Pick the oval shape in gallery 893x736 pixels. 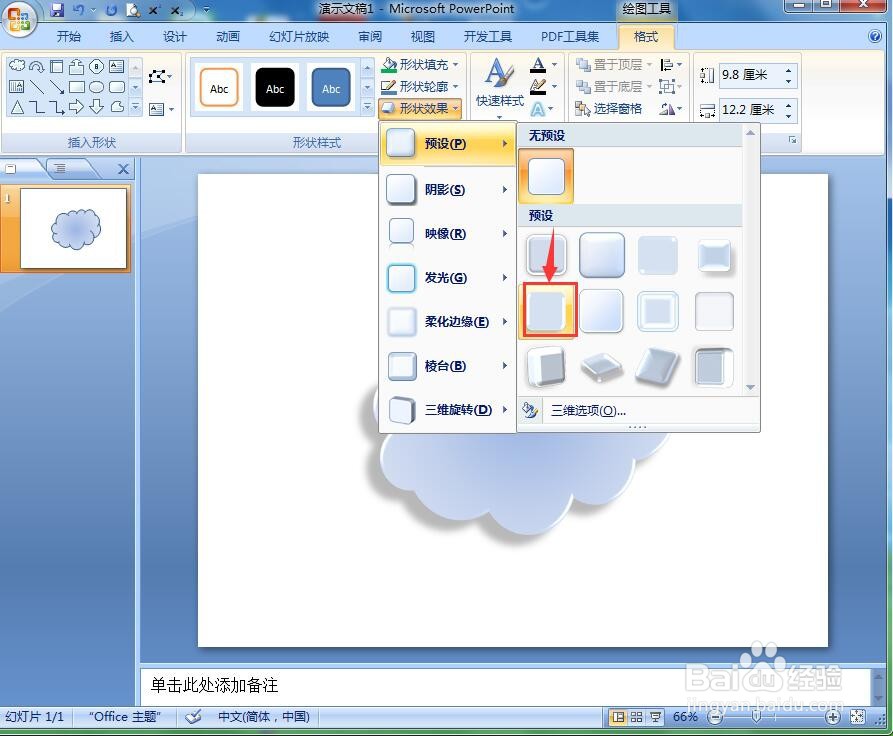[x=97, y=87]
